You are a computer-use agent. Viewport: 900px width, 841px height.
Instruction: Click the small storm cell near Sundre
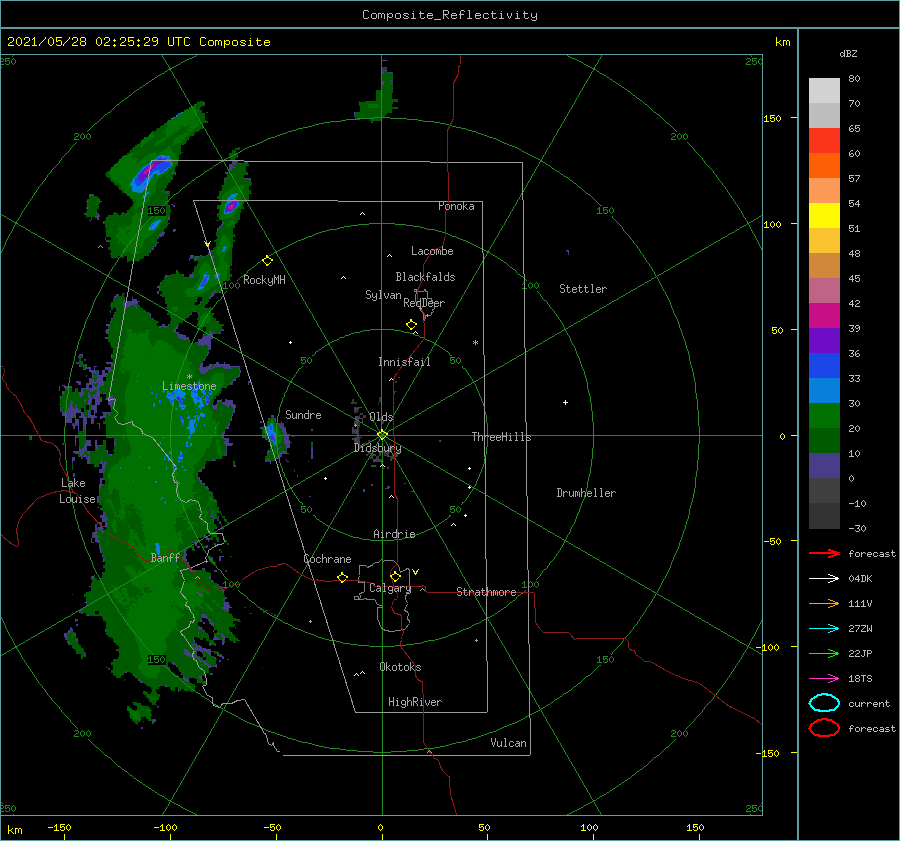(275, 437)
